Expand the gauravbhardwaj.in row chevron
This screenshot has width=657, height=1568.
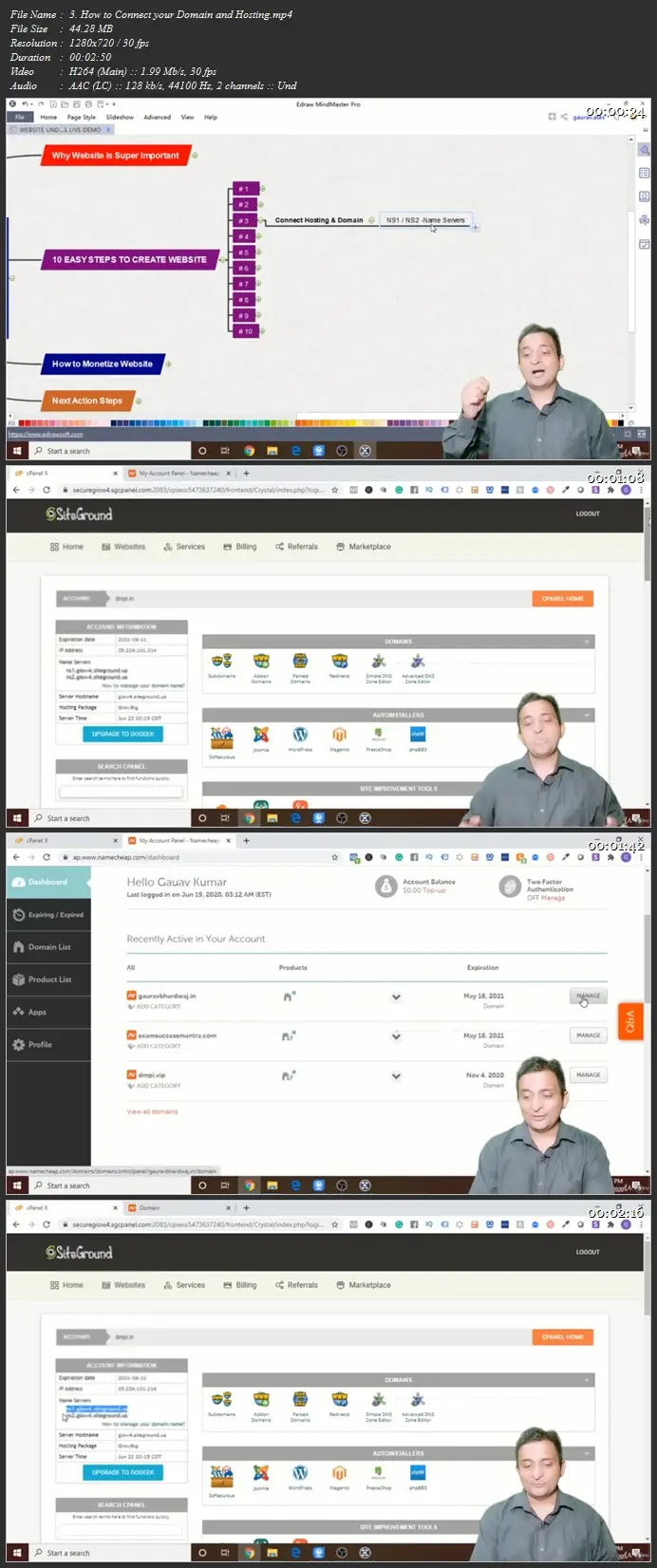point(396,997)
